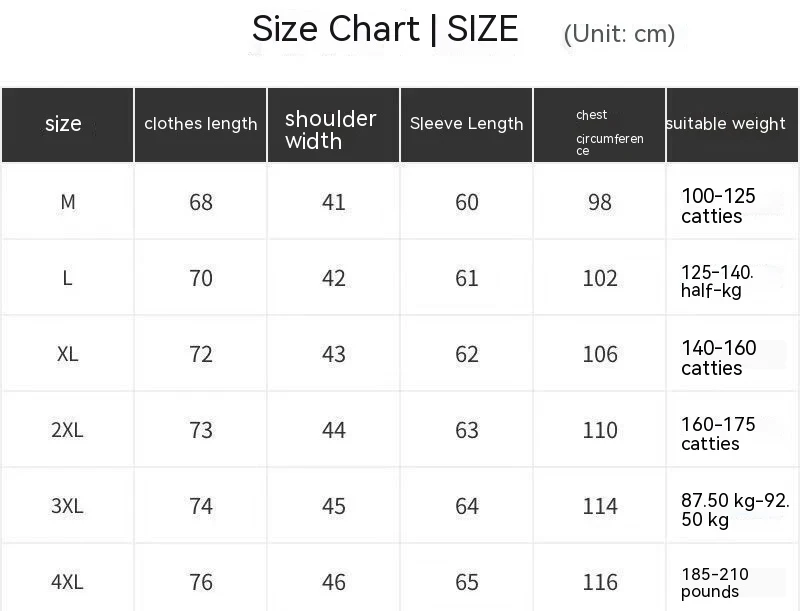Click the '(Unit: cm)' label

(619, 34)
